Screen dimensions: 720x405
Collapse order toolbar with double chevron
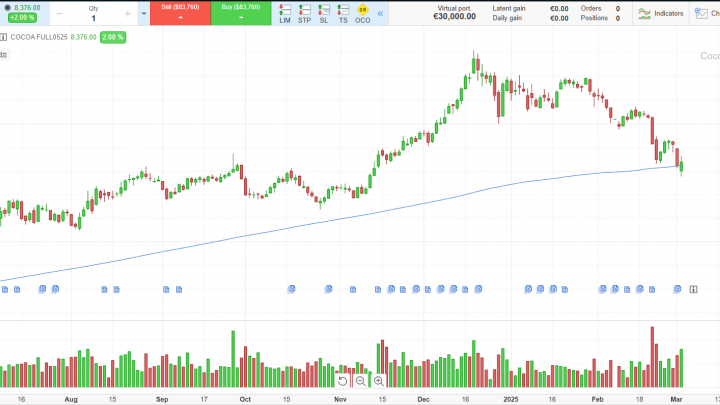381,14
